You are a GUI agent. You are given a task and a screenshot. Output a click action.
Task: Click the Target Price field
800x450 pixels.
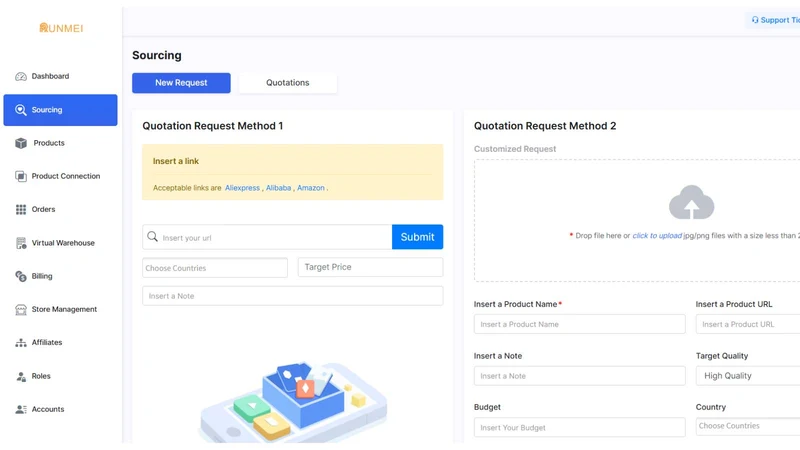click(370, 267)
